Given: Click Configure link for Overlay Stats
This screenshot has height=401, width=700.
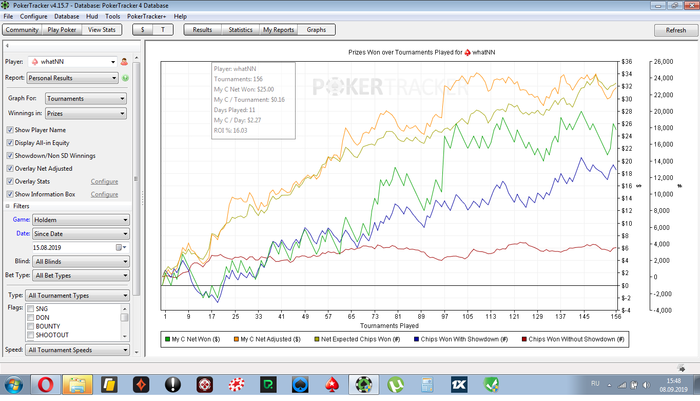Looking at the screenshot, I should [x=104, y=181].
